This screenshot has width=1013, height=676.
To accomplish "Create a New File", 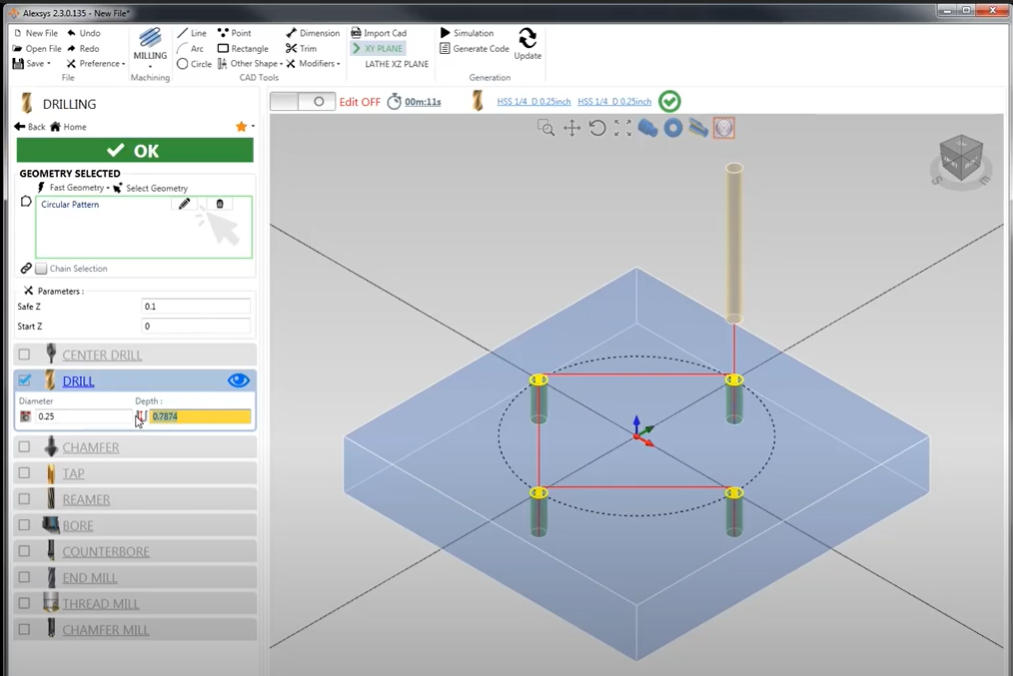I will [x=36, y=33].
